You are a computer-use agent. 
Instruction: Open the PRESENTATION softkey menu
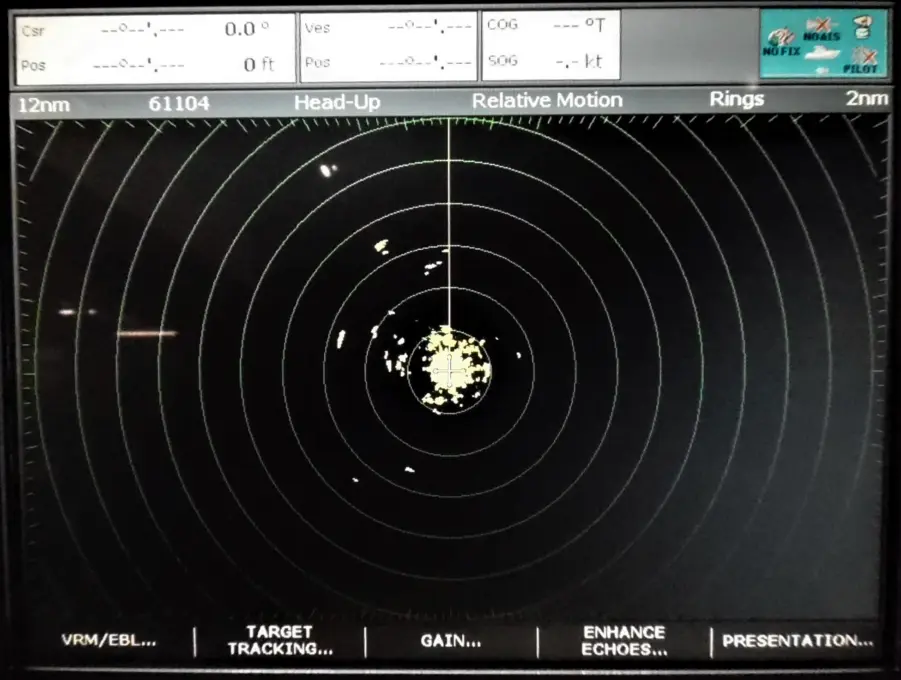[x=798, y=640]
